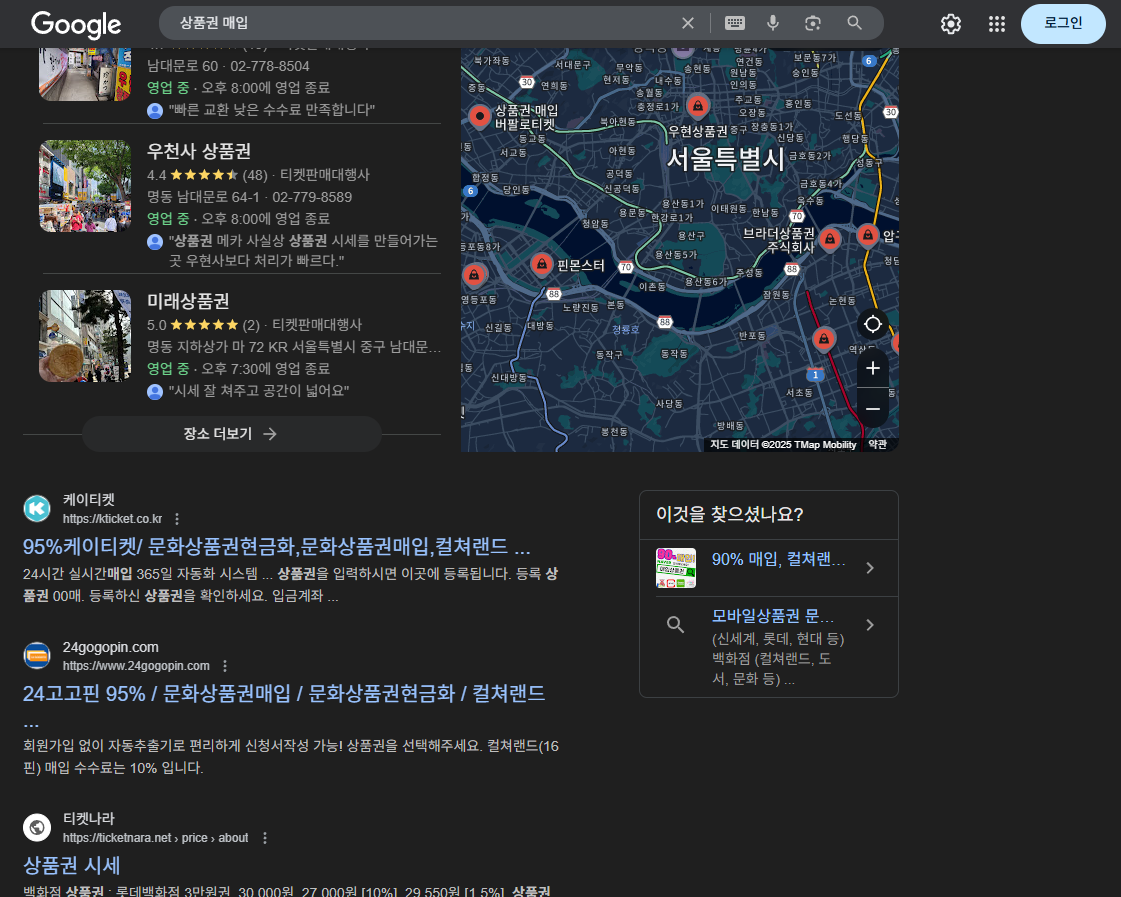Click the 핀몬스터 map pin
The height and width of the screenshot is (897, 1121).
541,264
